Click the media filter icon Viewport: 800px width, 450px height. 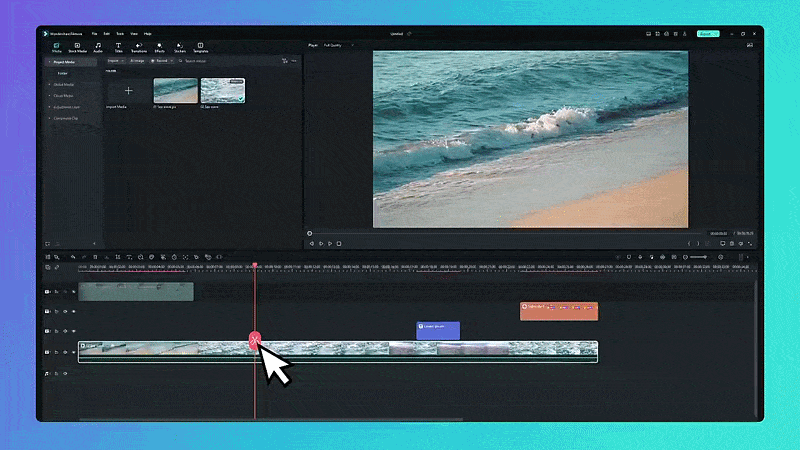click(x=285, y=61)
